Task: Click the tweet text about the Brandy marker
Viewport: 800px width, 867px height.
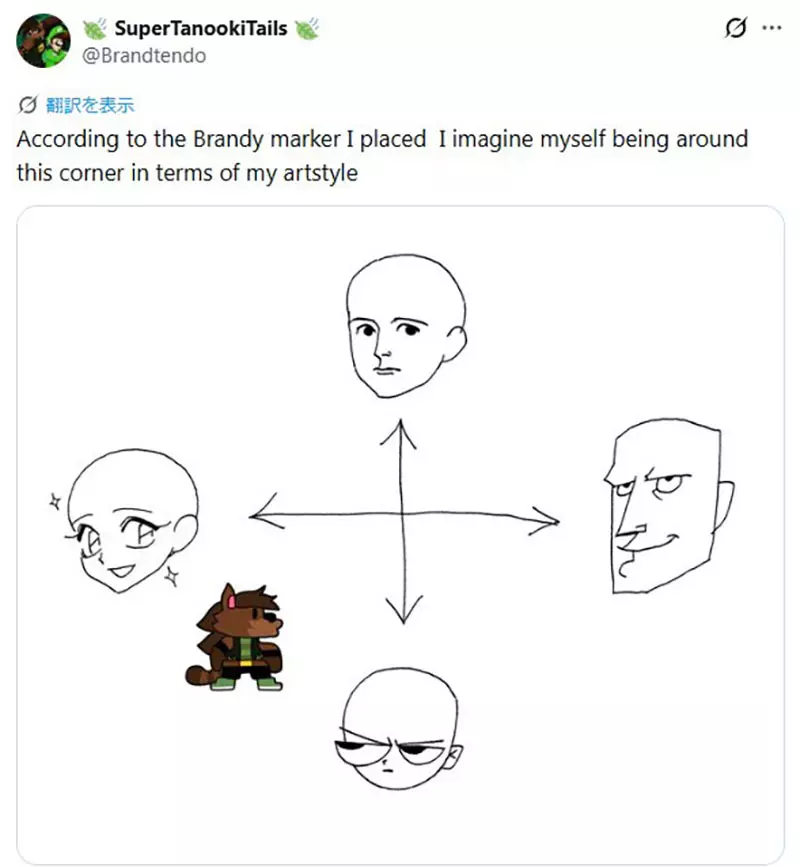Action: 382,155
